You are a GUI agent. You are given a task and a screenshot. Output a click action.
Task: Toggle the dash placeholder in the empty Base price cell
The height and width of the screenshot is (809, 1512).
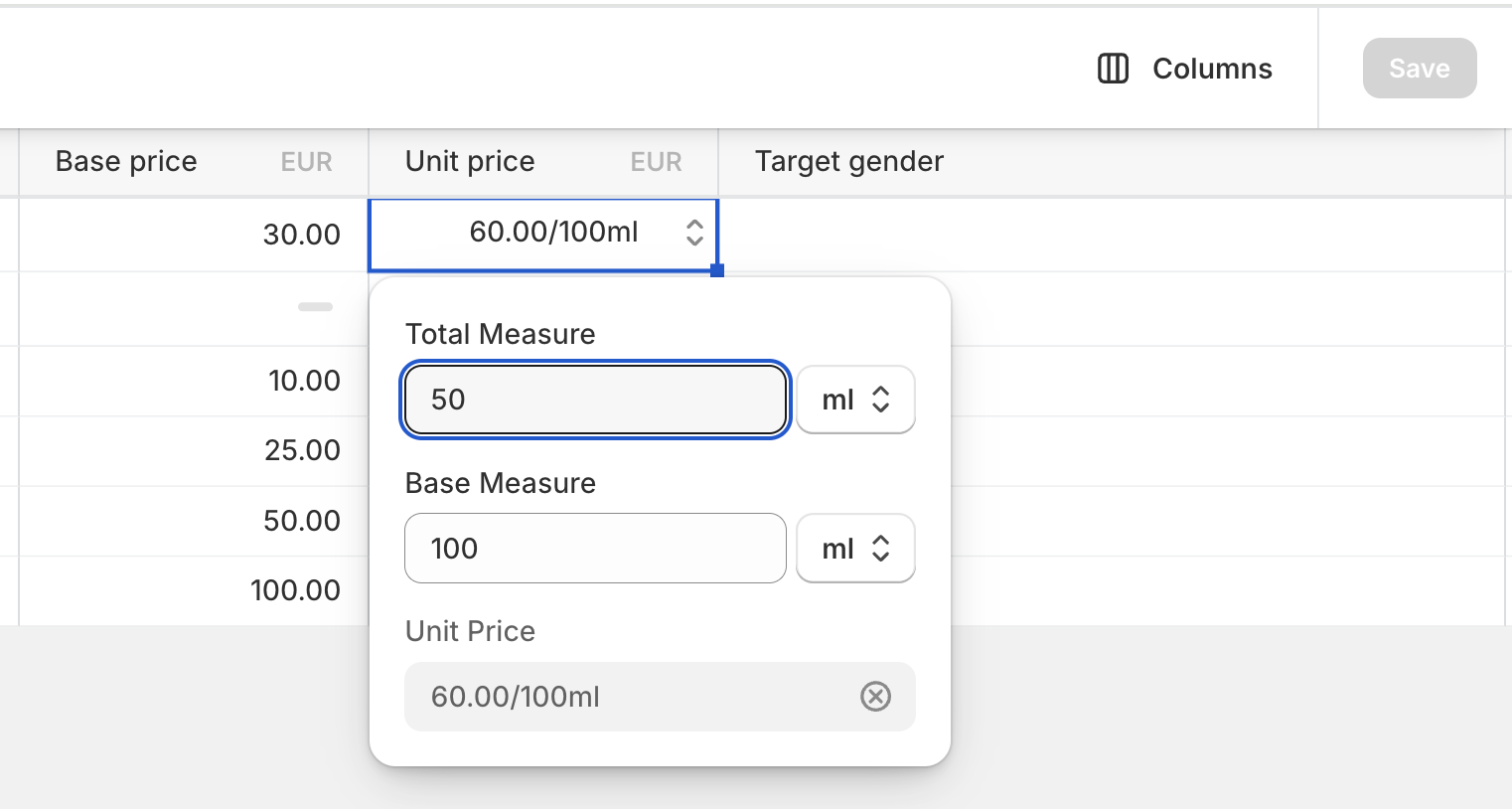315,307
